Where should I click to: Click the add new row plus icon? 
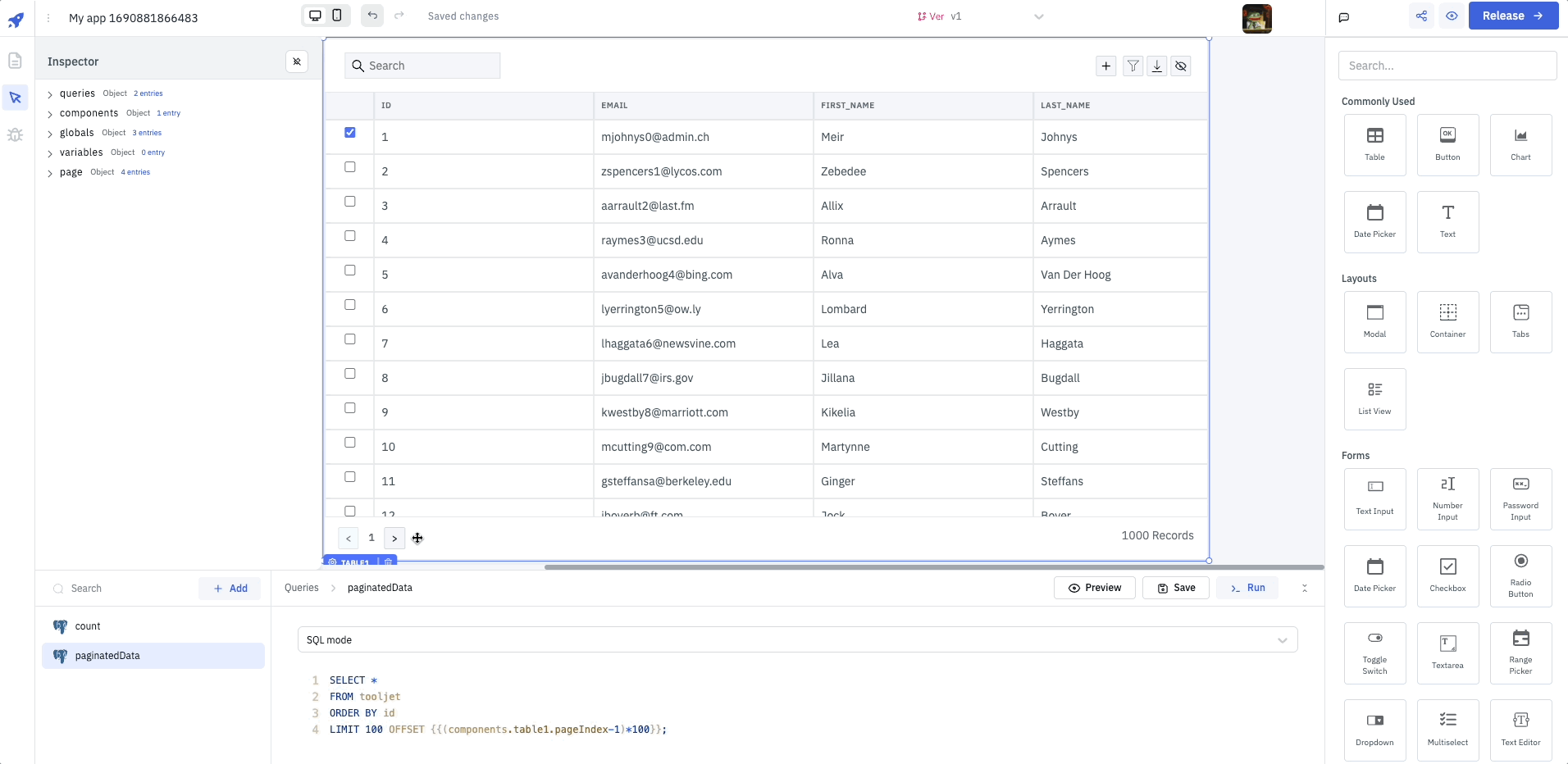[x=1106, y=66]
